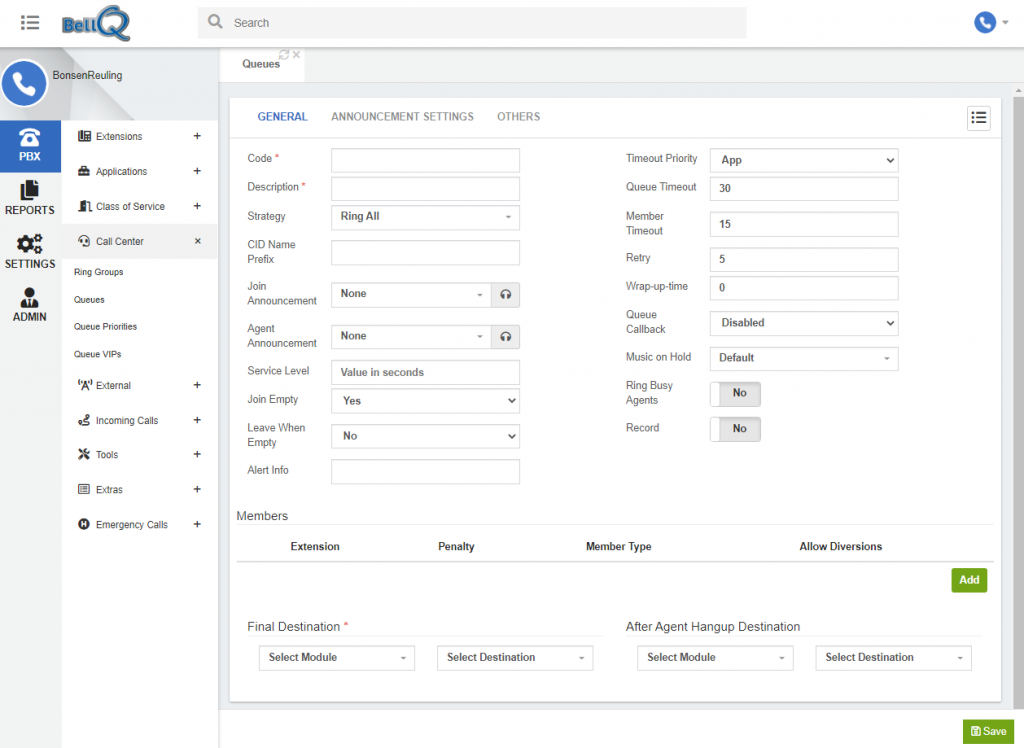
Task: Open Final Destination Select Destination dropdown
Action: coord(515,658)
